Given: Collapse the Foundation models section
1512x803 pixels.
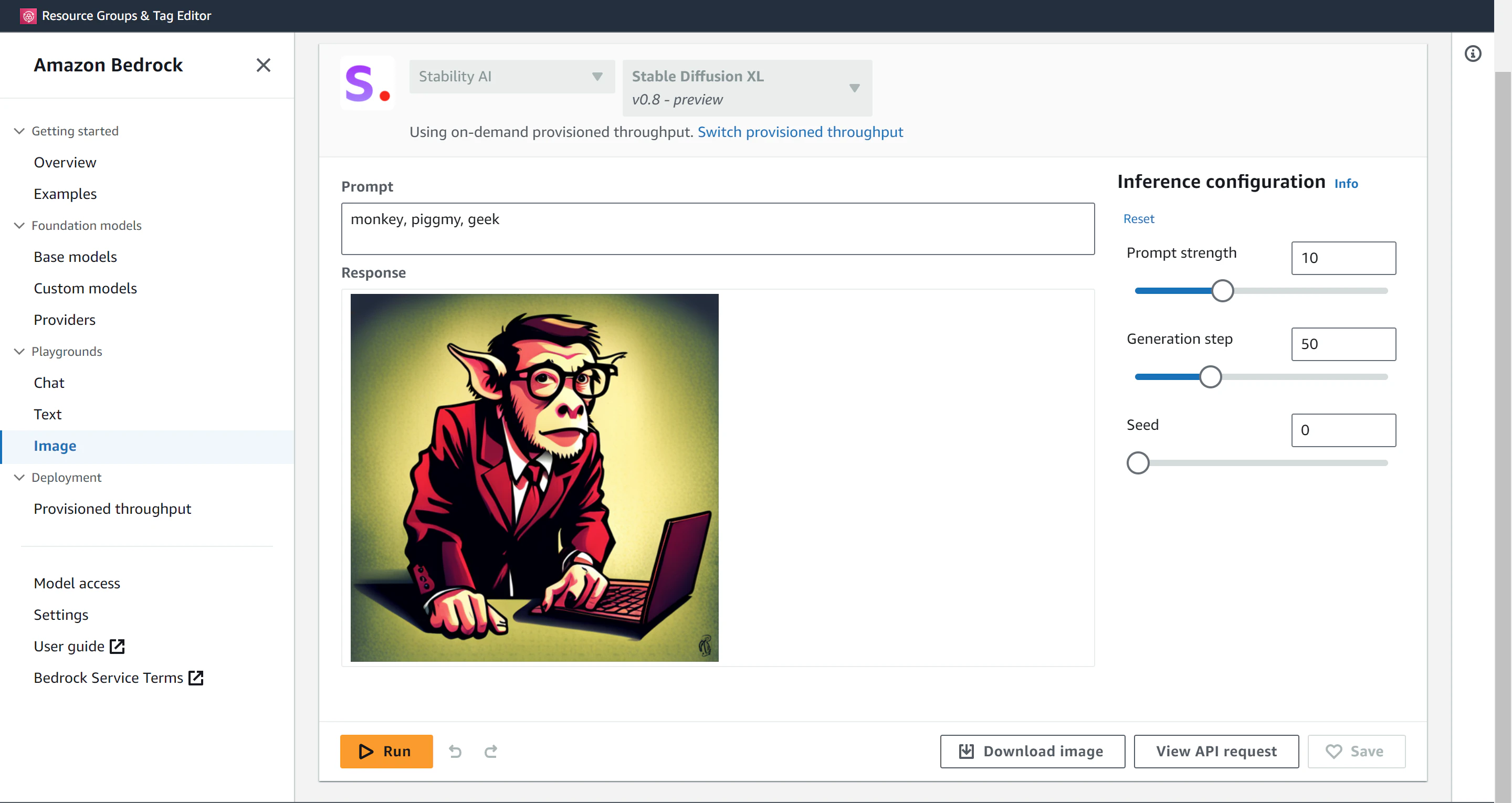Looking at the screenshot, I should (x=19, y=225).
